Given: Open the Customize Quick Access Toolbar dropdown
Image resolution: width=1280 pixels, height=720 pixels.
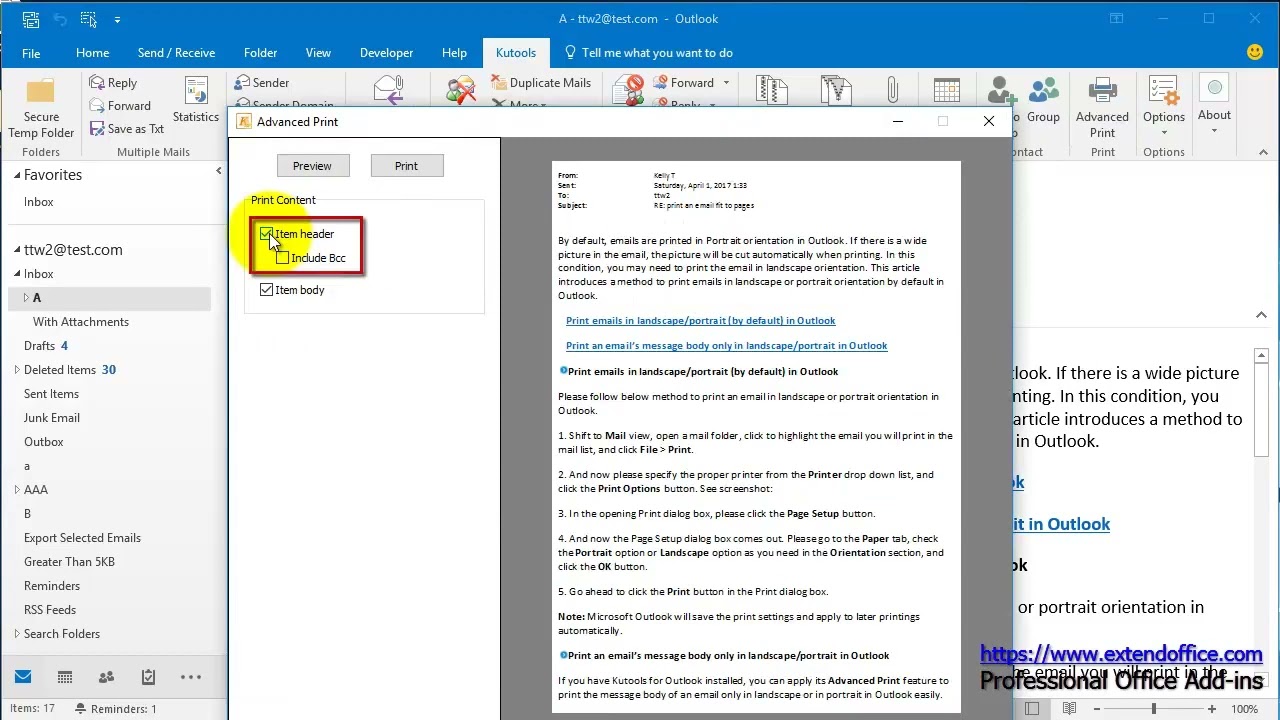Looking at the screenshot, I should [117, 19].
